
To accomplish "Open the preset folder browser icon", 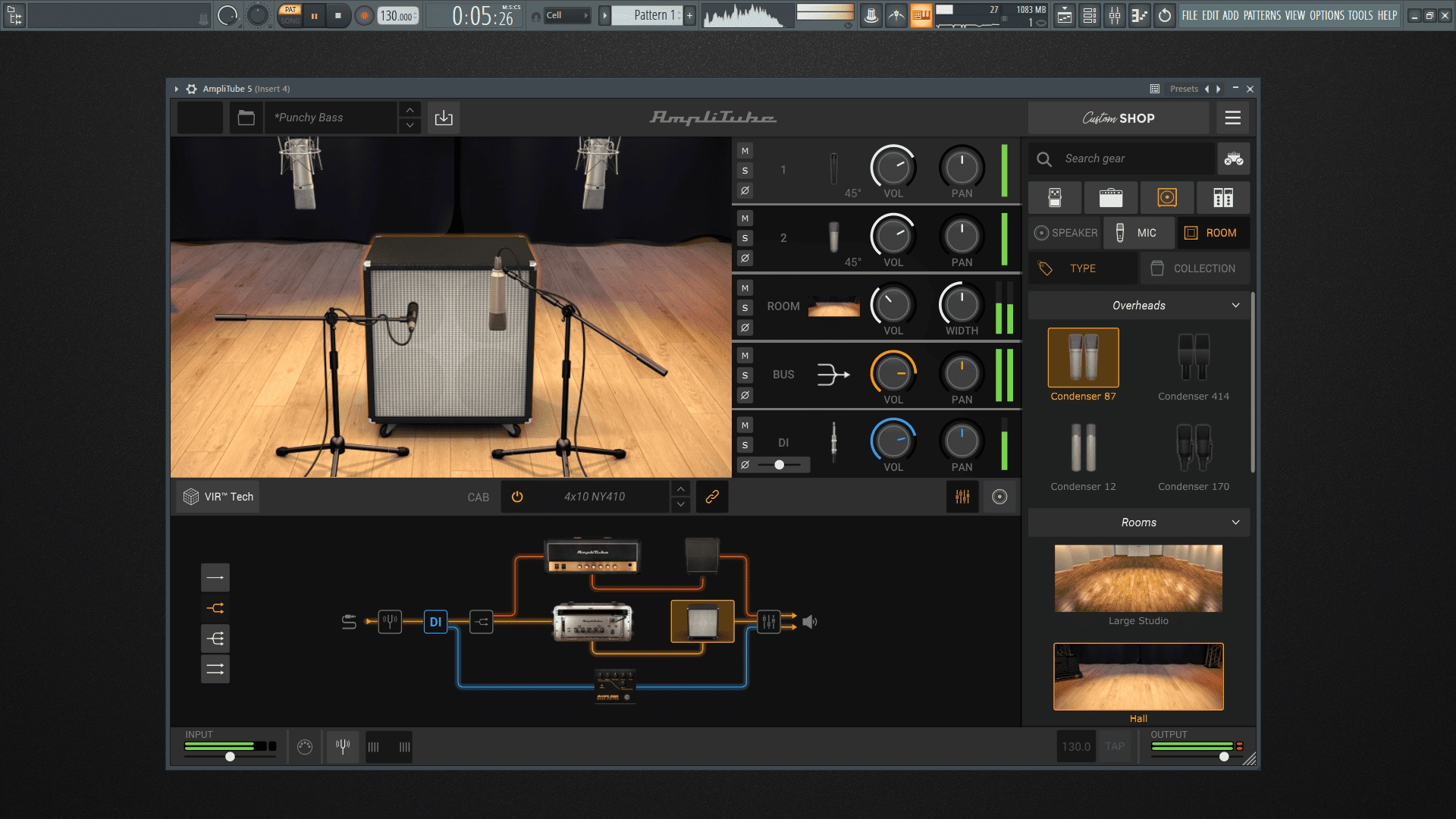I will click(246, 118).
